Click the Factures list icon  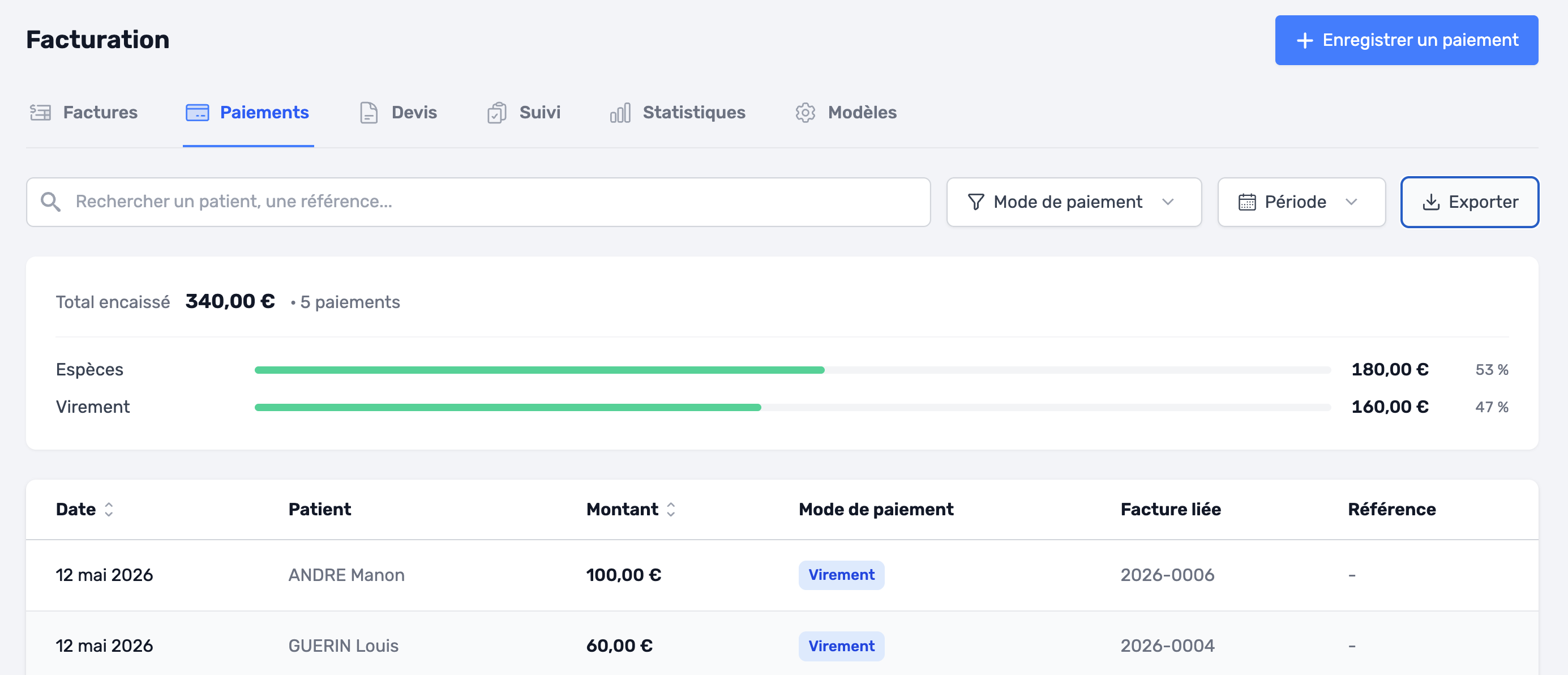[x=41, y=113]
